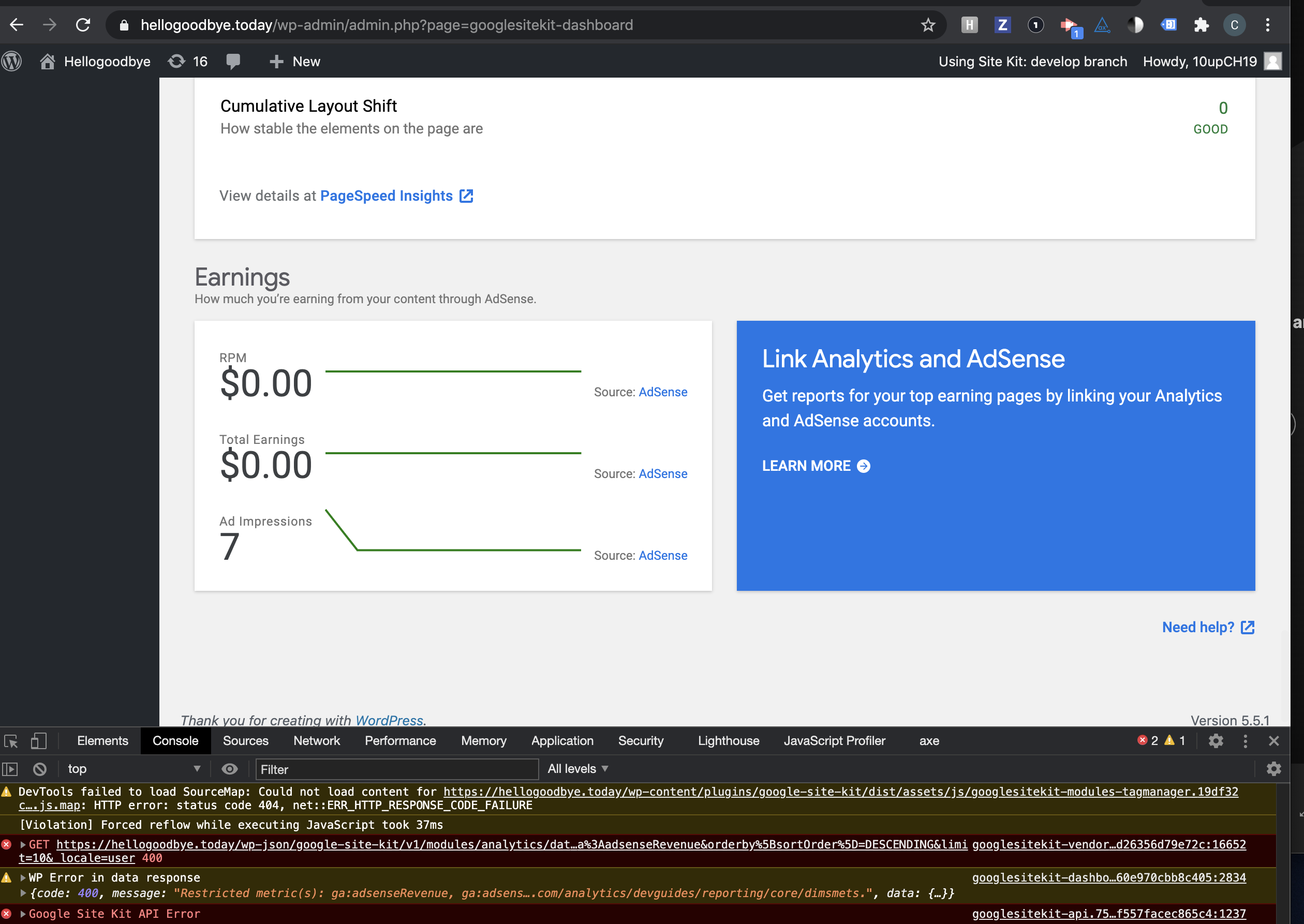Click the console Filter input field

point(397,769)
